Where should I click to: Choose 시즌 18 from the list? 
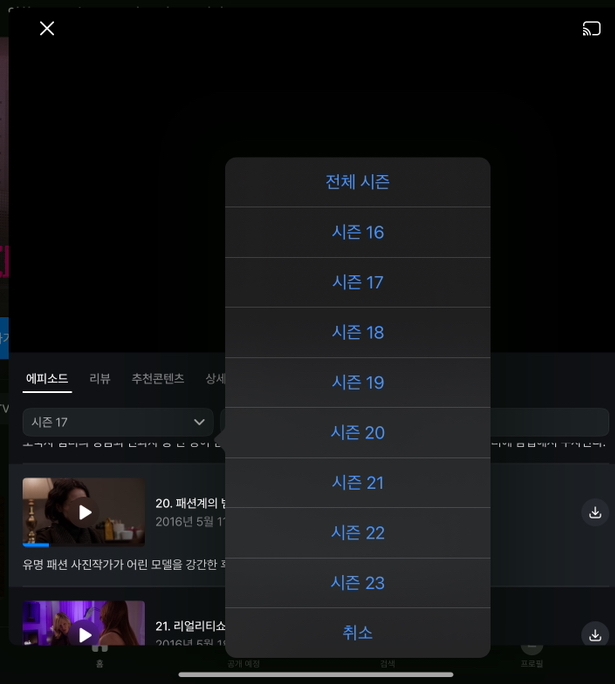click(x=358, y=332)
